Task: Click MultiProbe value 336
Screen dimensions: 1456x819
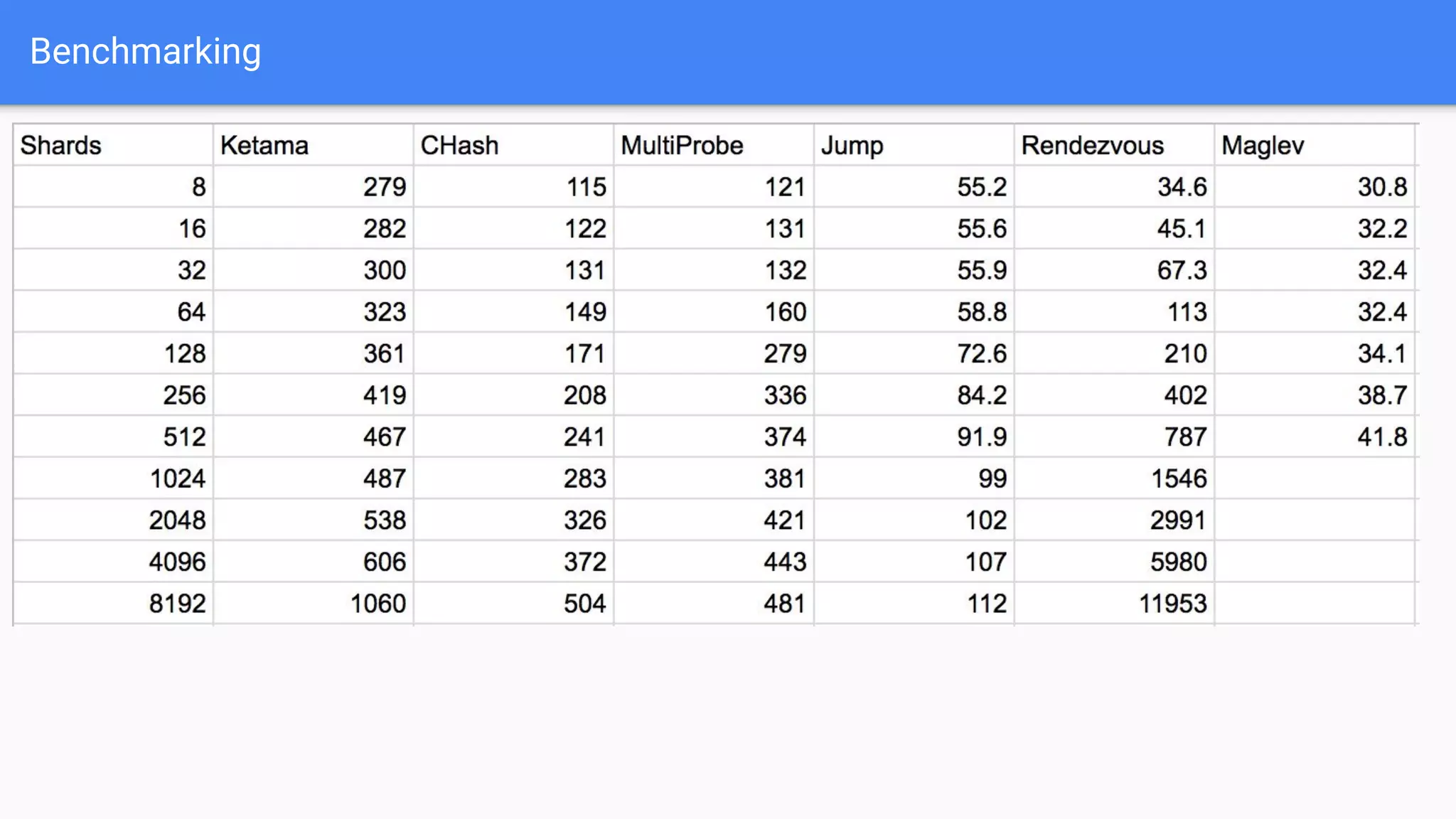Action: [714, 395]
